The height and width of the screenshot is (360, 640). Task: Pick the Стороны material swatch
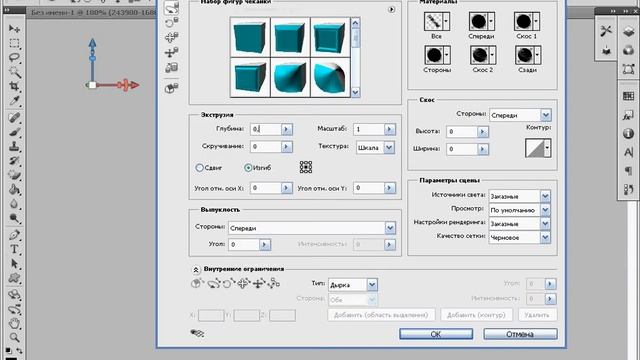(437, 55)
